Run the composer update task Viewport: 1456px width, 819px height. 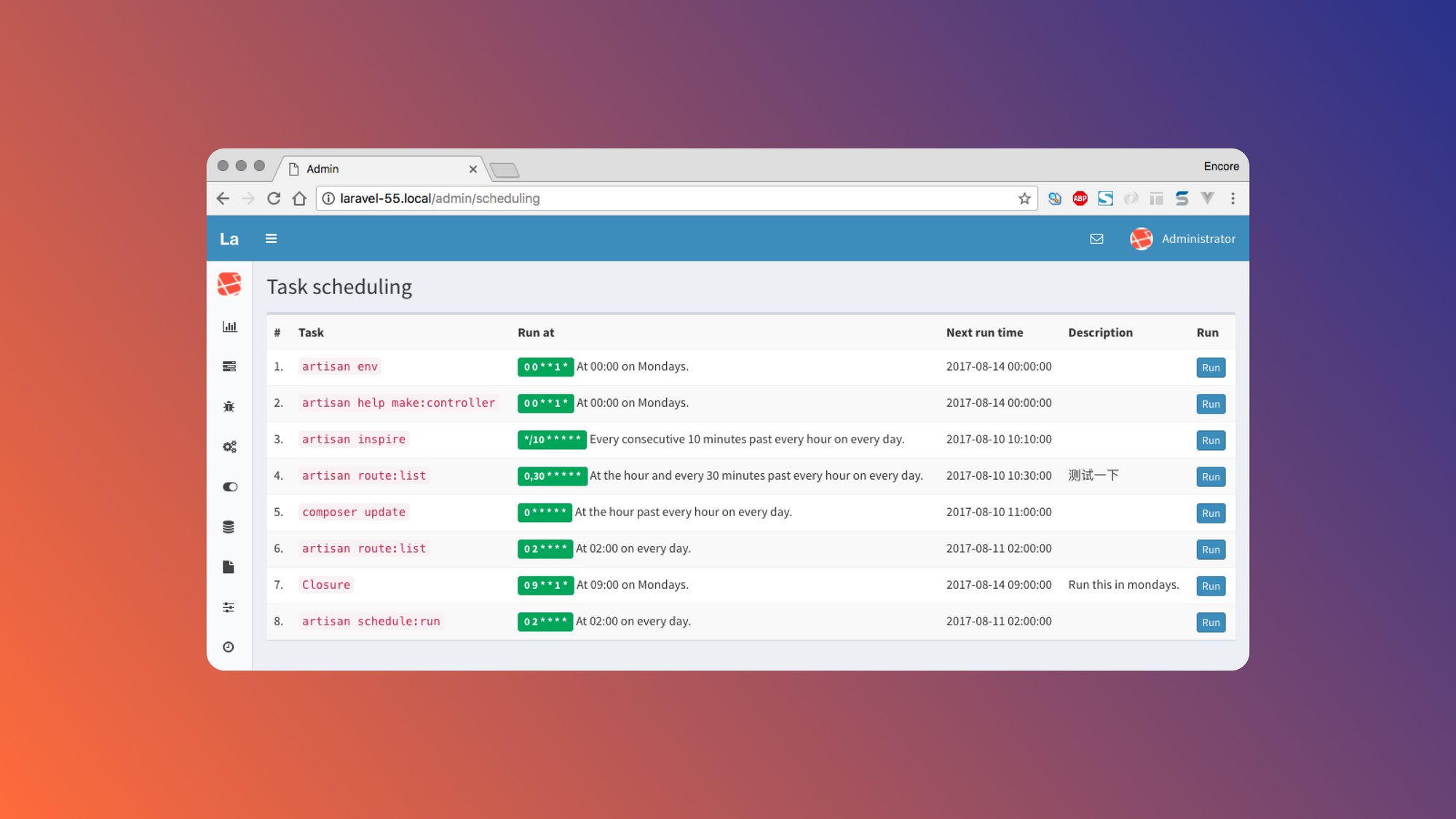click(x=1211, y=513)
